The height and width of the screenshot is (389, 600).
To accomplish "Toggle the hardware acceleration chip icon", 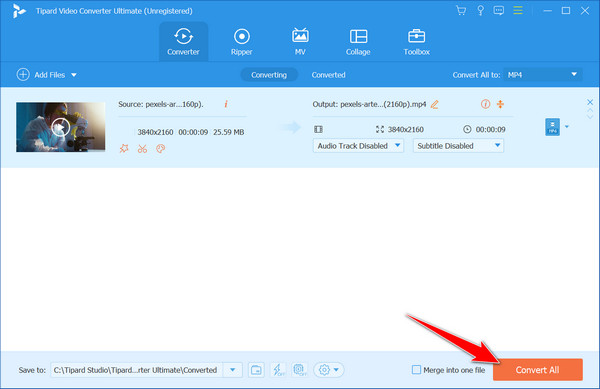I will (x=299, y=370).
